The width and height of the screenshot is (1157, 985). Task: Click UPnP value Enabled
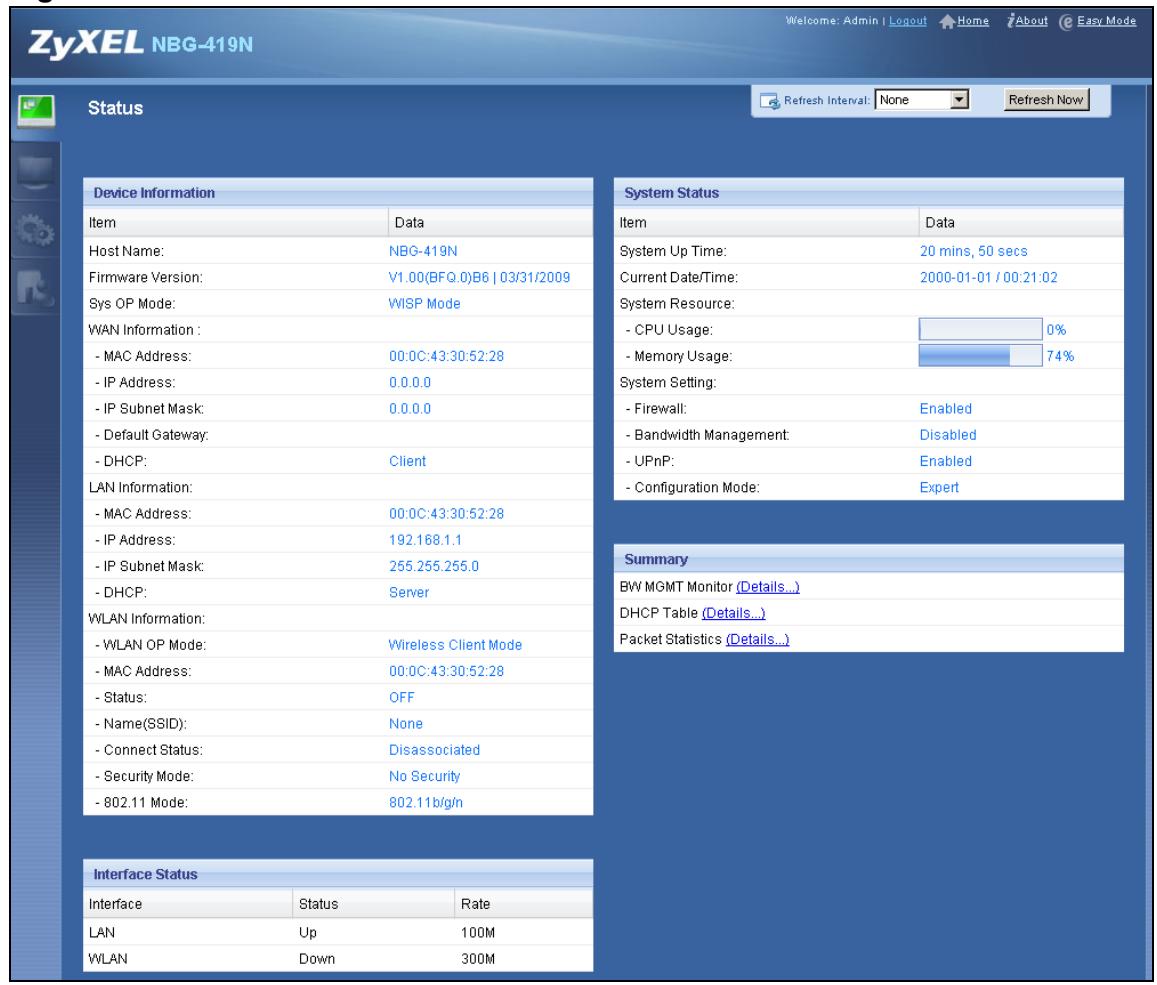click(x=945, y=461)
